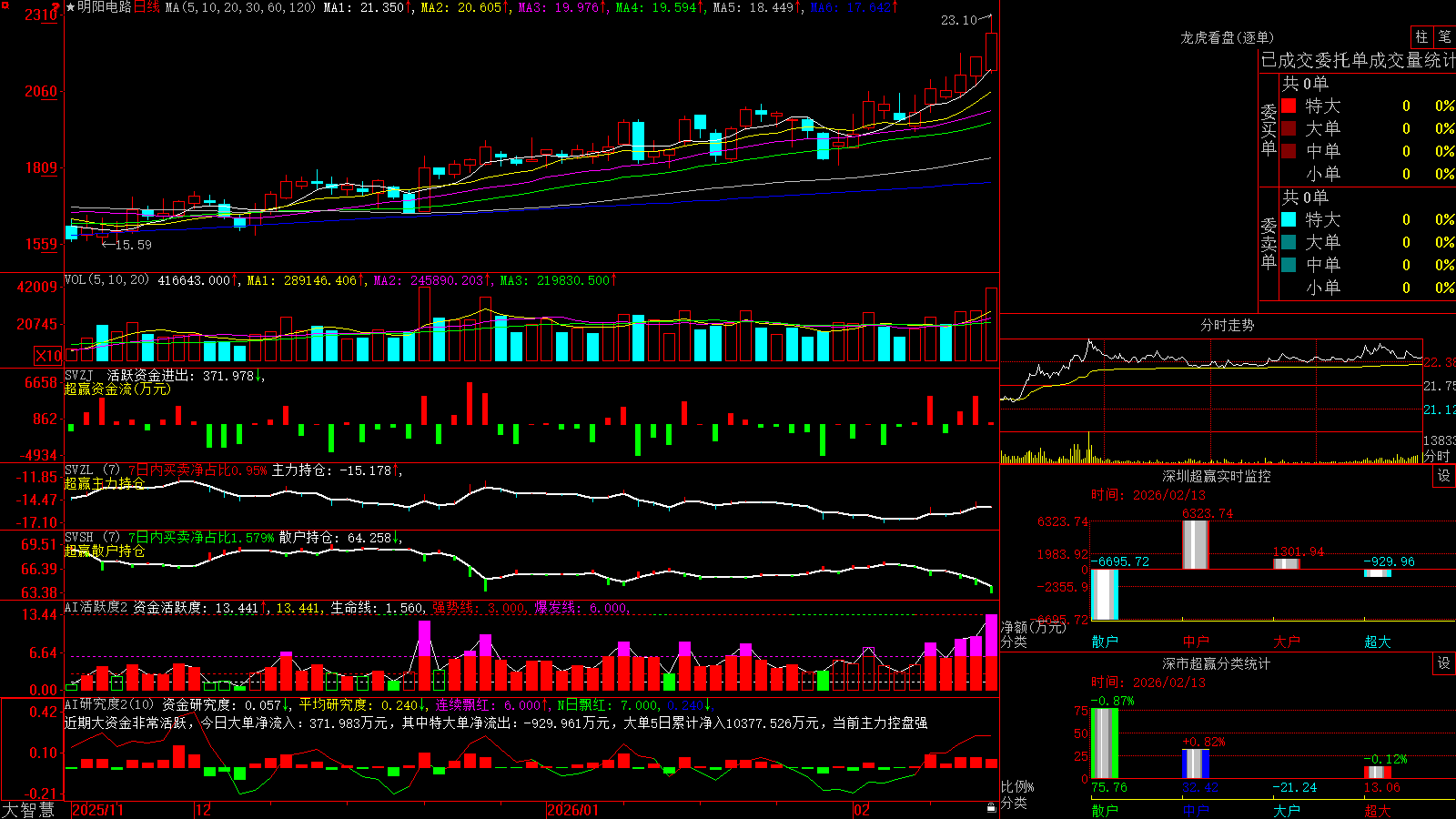Click the red 特大 swatch under 委买单
Viewport: 1456px width, 819px height.
pyautogui.click(x=1289, y=106)
